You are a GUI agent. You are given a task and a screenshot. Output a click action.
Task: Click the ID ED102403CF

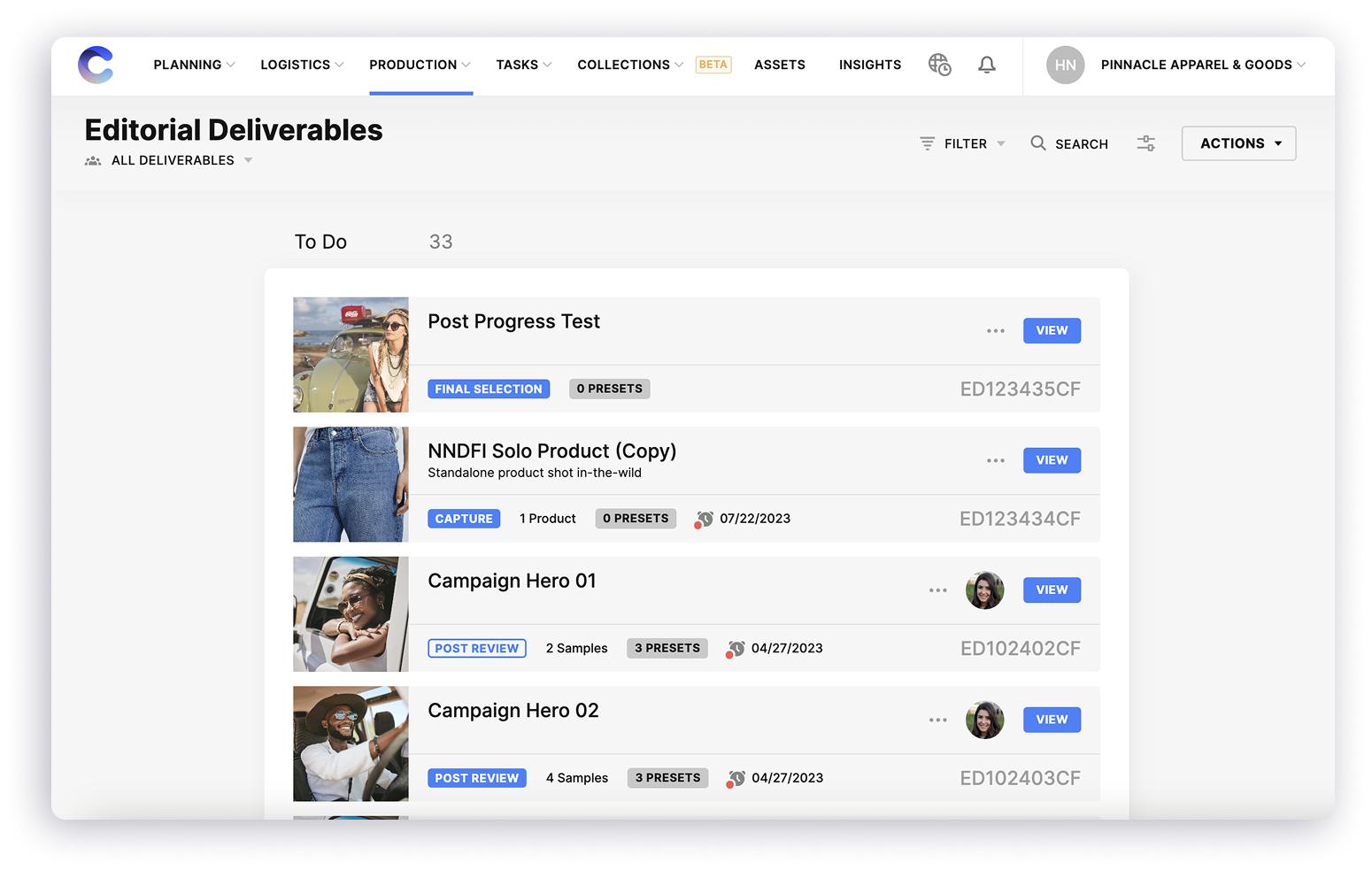(x=1021, y=778)
